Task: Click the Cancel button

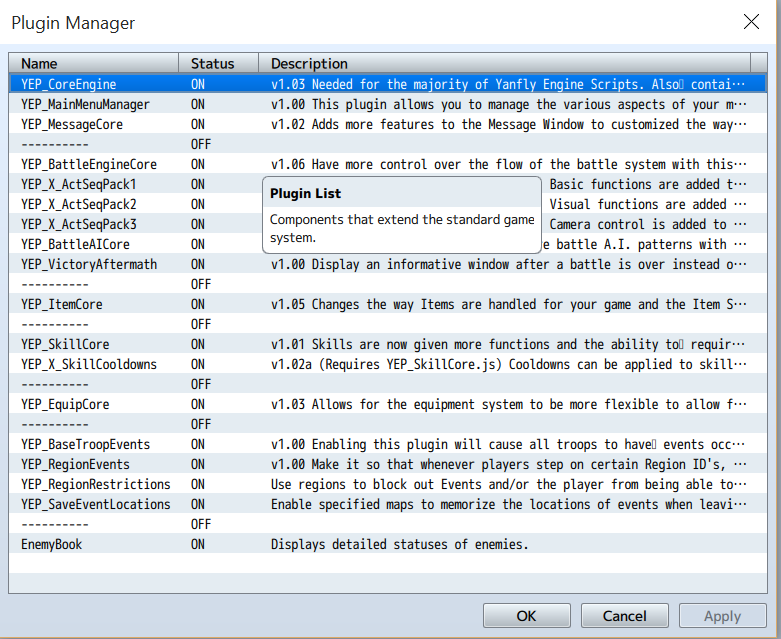Action: 624,616
